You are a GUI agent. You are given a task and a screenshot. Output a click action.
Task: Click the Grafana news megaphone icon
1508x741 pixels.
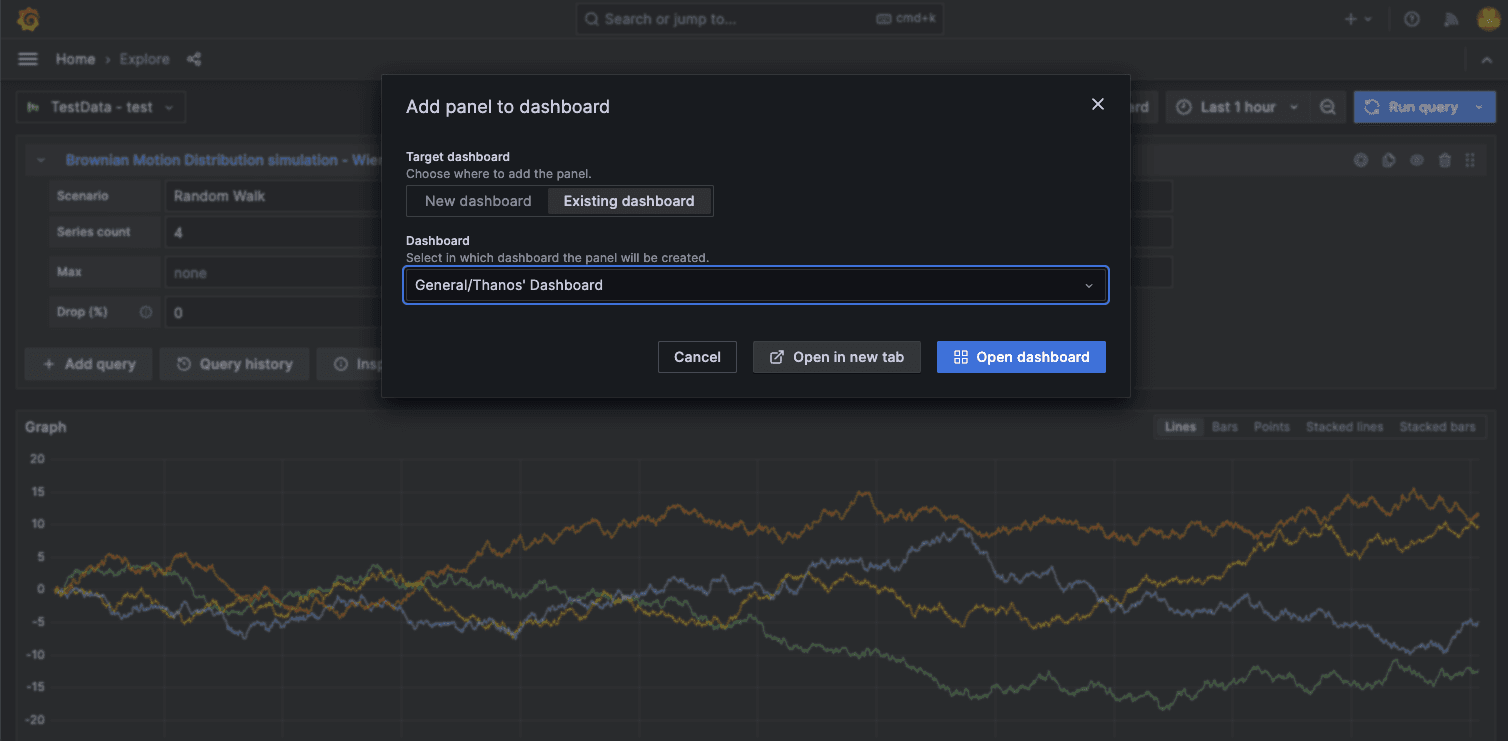[1451, 18]
